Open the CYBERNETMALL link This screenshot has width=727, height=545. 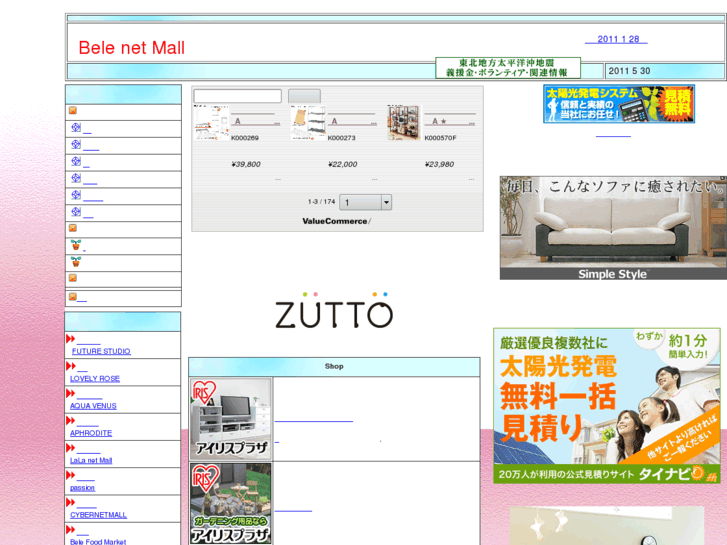pyautogui.click(x=98, y=515)
